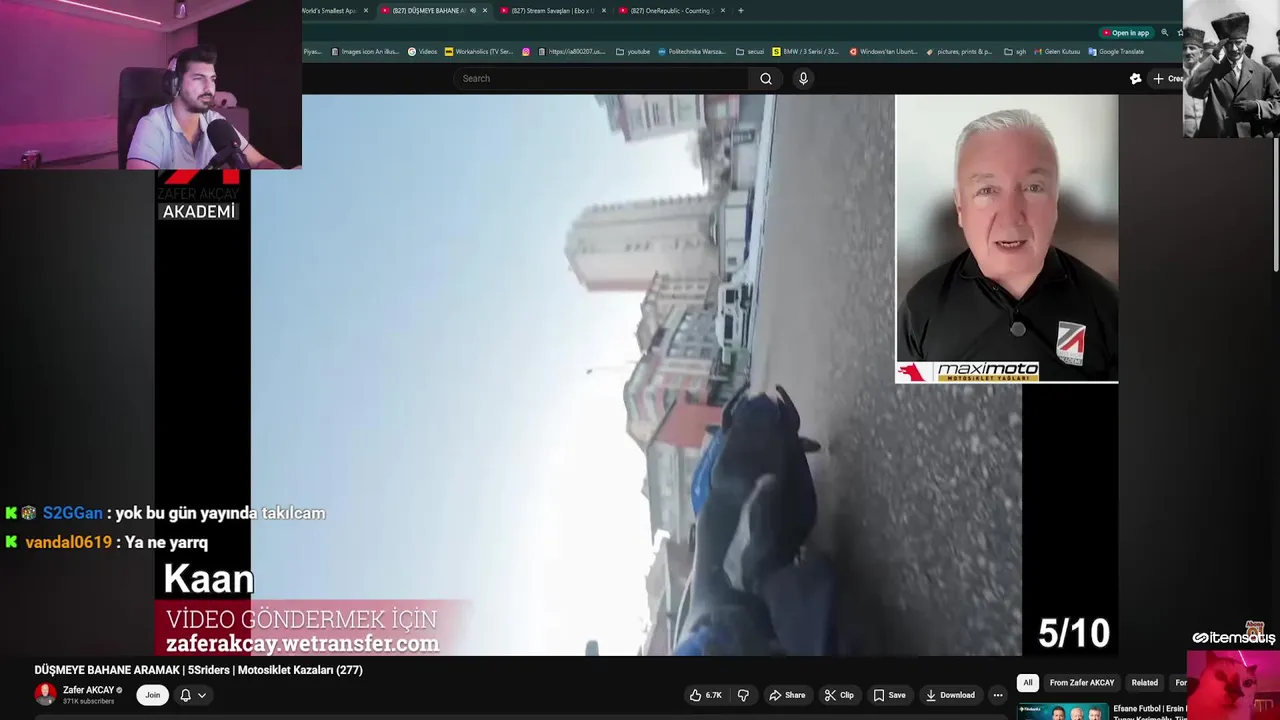Click the icon left of Create
1280x720 pixels.
click(1136, 79)
